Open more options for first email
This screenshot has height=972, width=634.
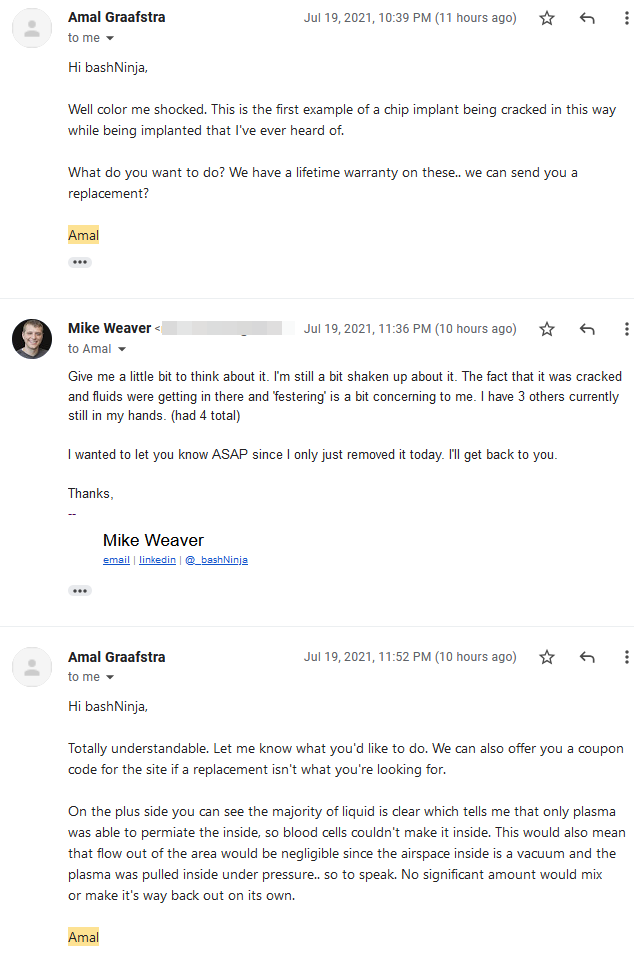(627, 18)
